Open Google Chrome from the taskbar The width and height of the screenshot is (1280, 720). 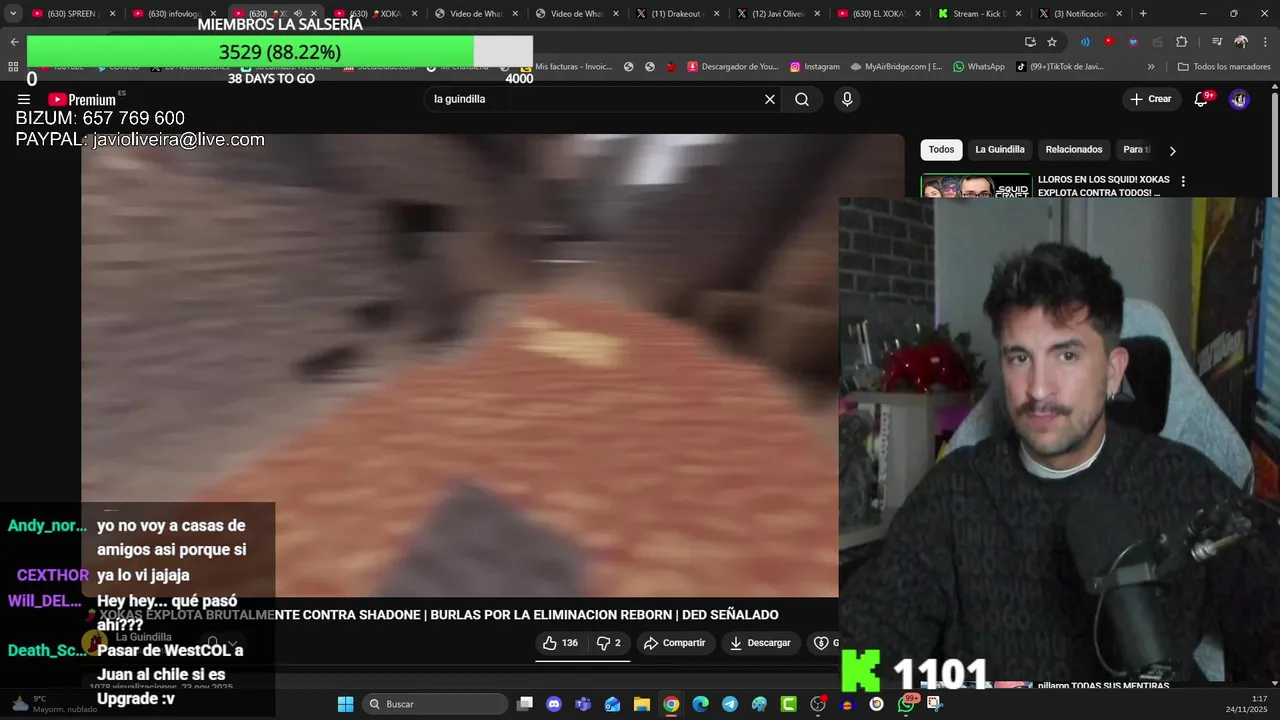click(x=671, y=704)
